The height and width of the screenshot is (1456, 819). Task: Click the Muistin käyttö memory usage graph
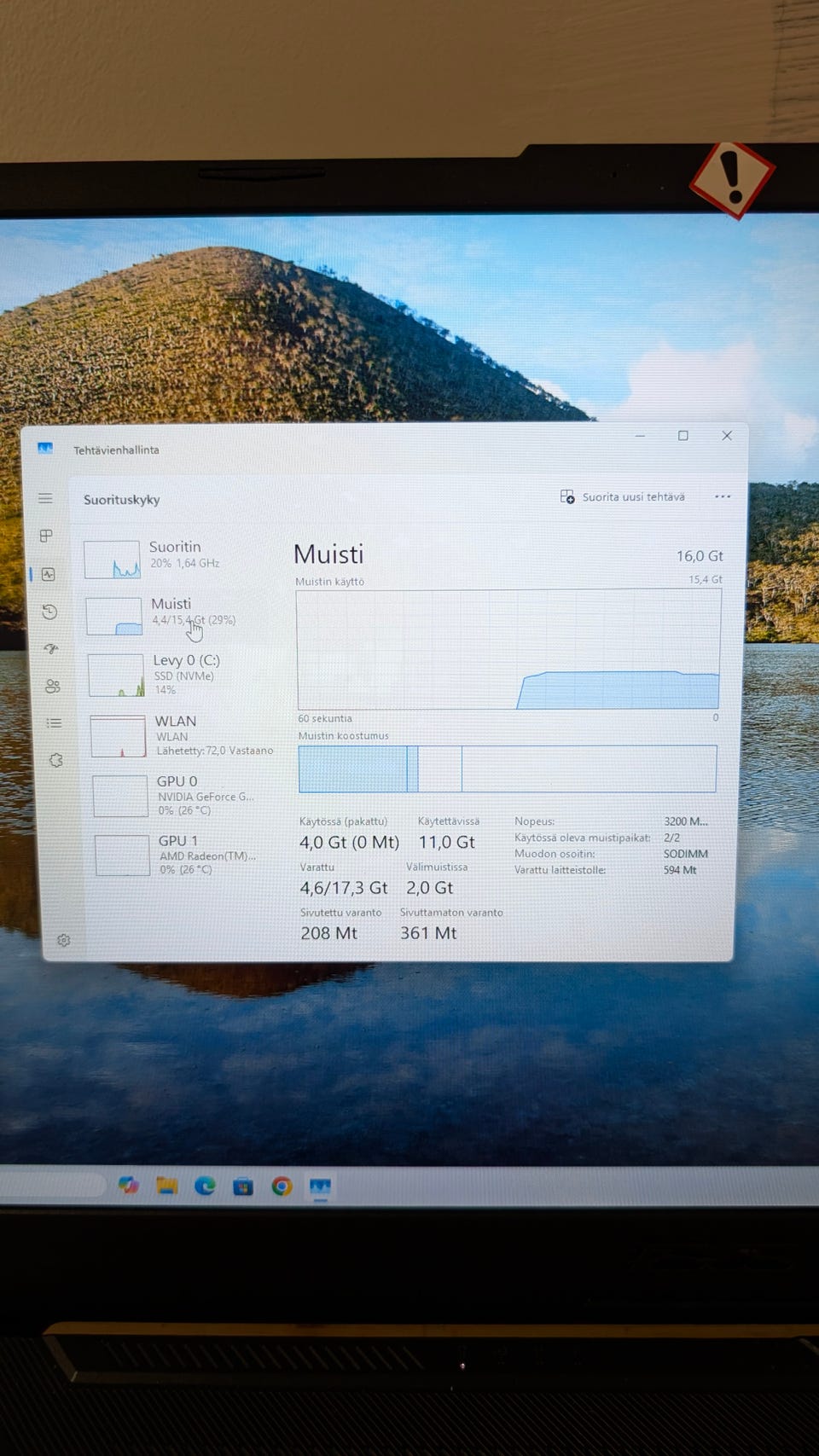(x=508, y=649)
